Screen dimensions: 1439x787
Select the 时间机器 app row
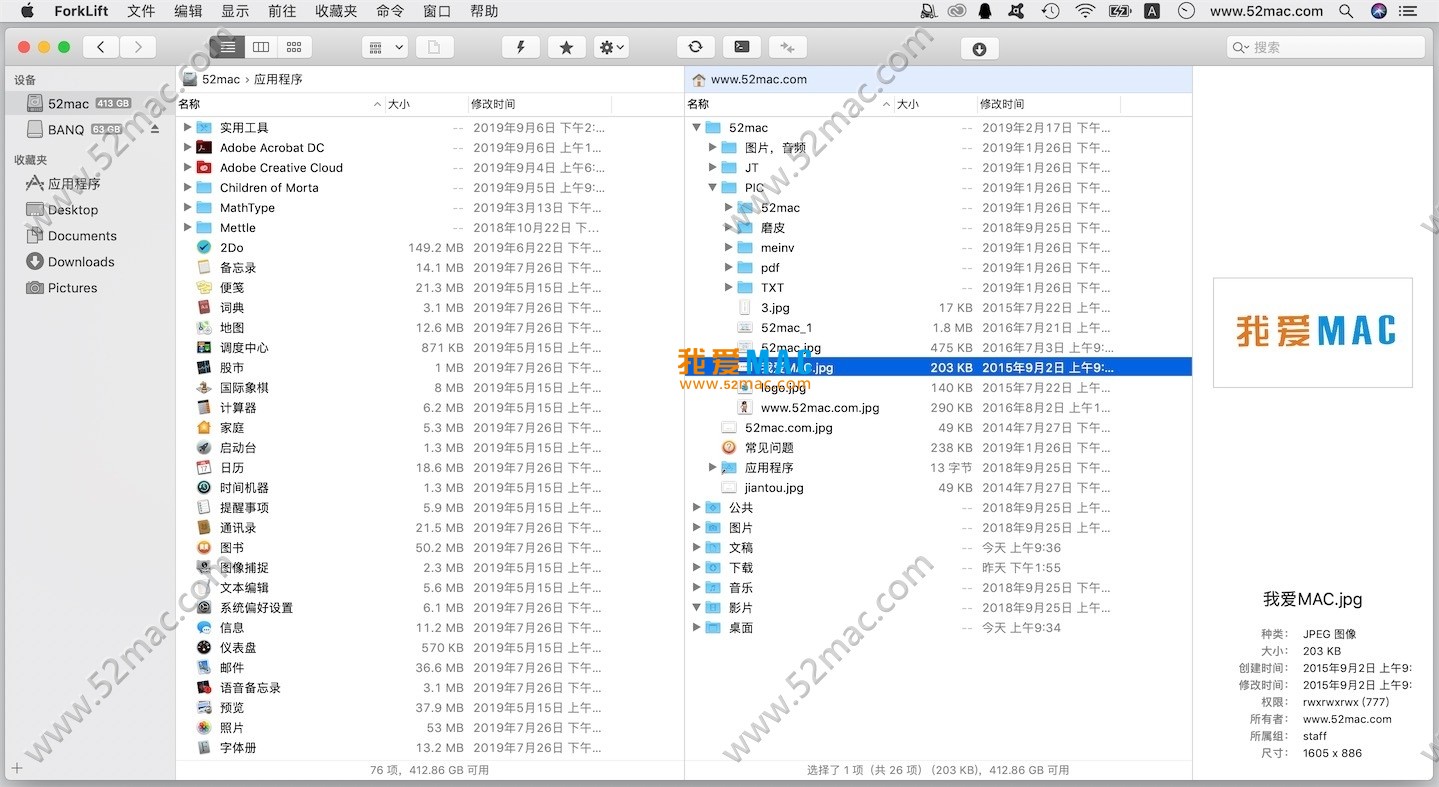[x=430, y=487]
